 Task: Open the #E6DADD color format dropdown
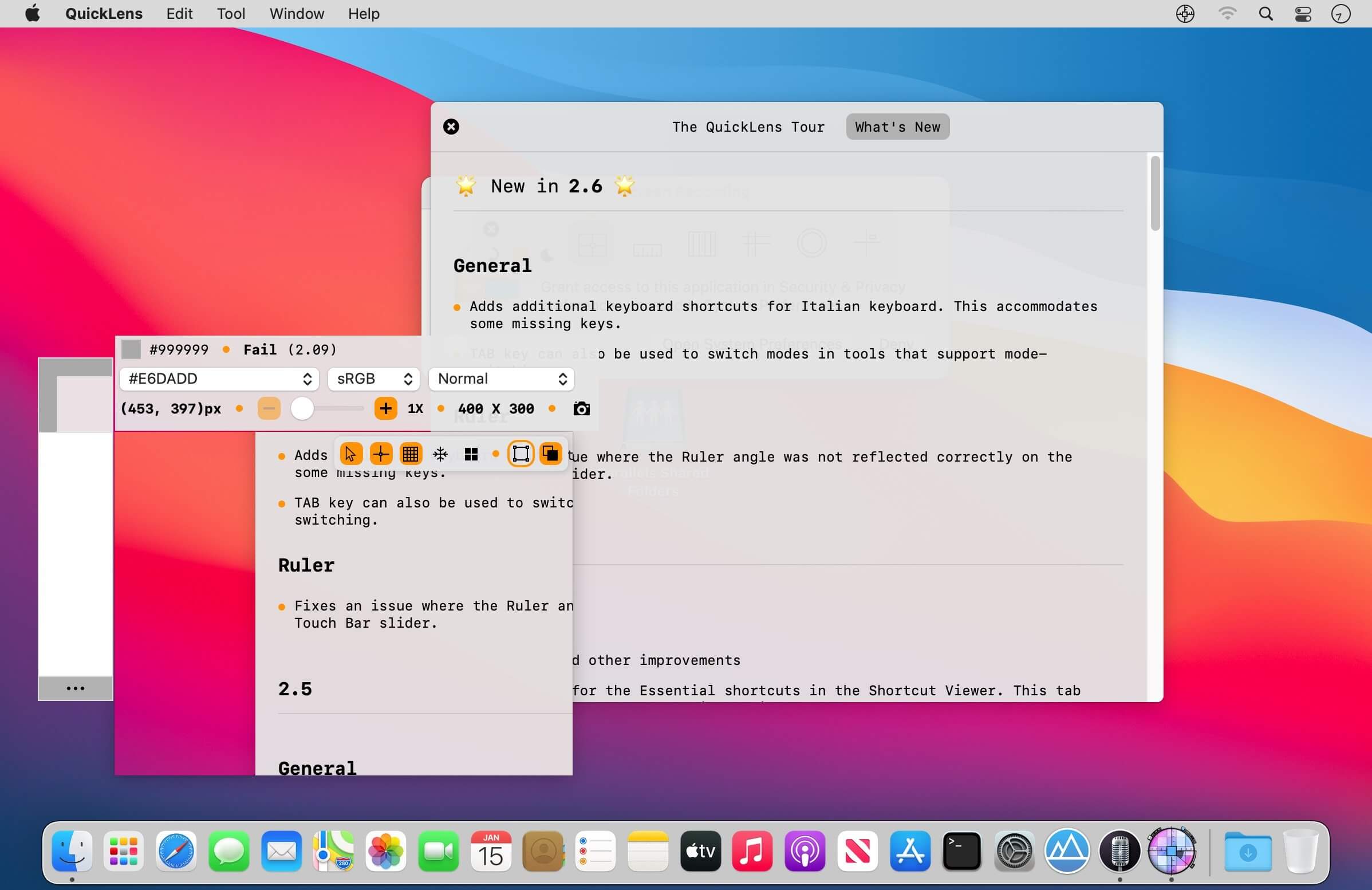[x=219, y=379]
